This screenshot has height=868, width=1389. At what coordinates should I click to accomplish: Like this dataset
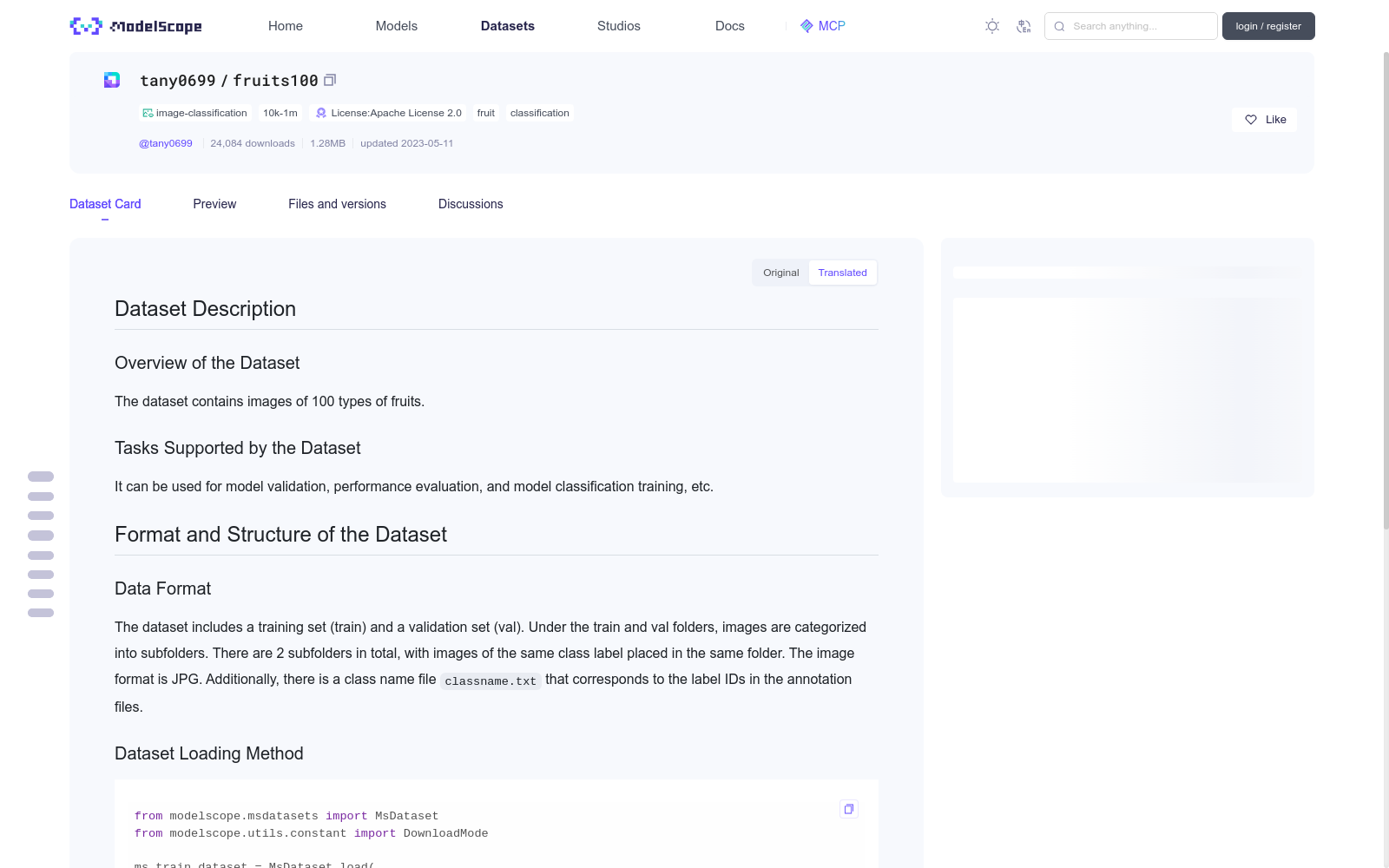point(1264,120)
